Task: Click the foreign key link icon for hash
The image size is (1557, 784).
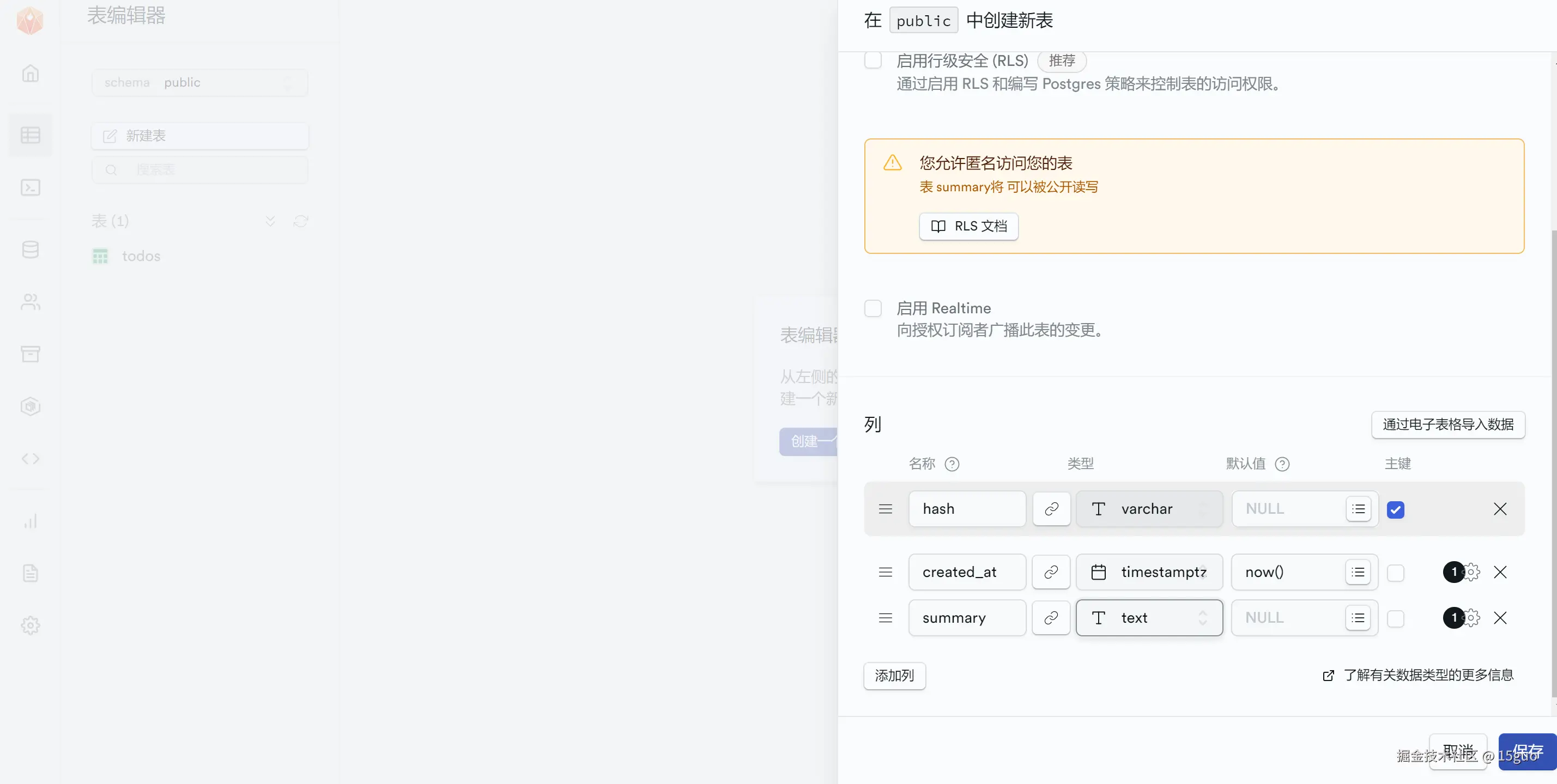Action: point(1051,509)
